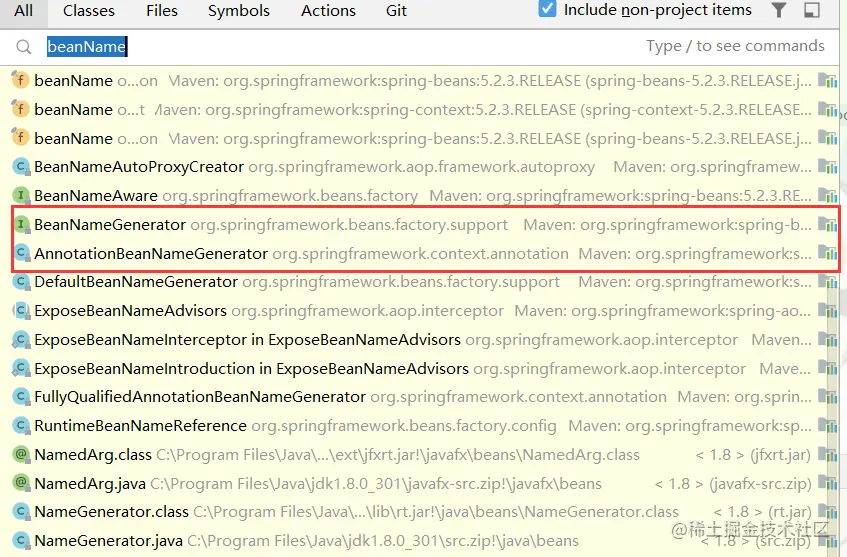Open the NameGenerator.java file result
The height and width of the screenshot is (557, 847).
pyautogui.click(x=419, y=540)
